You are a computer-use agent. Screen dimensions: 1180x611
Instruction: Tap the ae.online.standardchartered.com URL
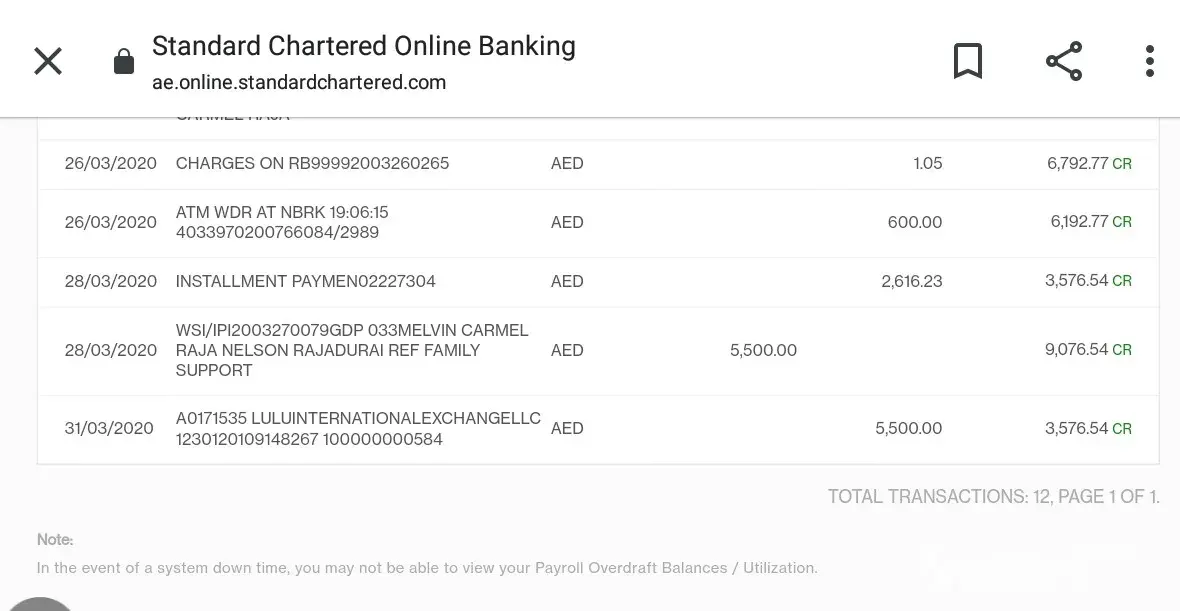pos(299,82)
